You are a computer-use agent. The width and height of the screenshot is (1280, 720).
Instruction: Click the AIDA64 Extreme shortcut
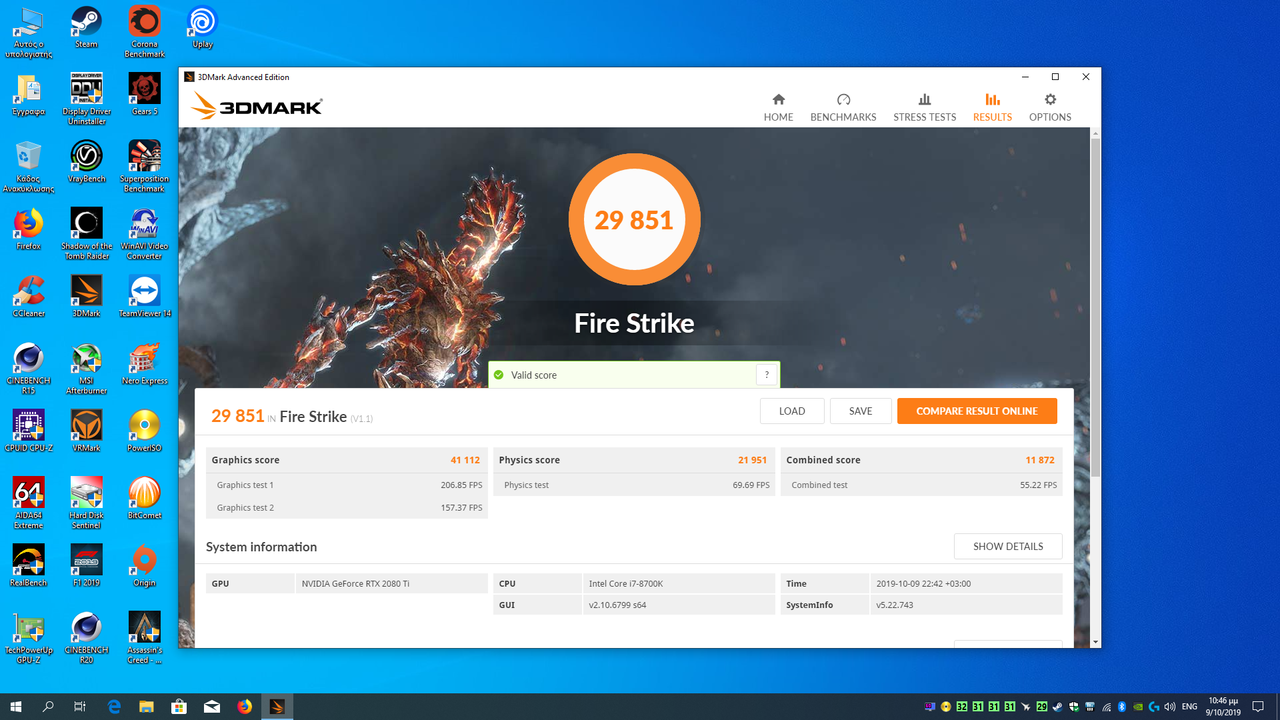28,501
